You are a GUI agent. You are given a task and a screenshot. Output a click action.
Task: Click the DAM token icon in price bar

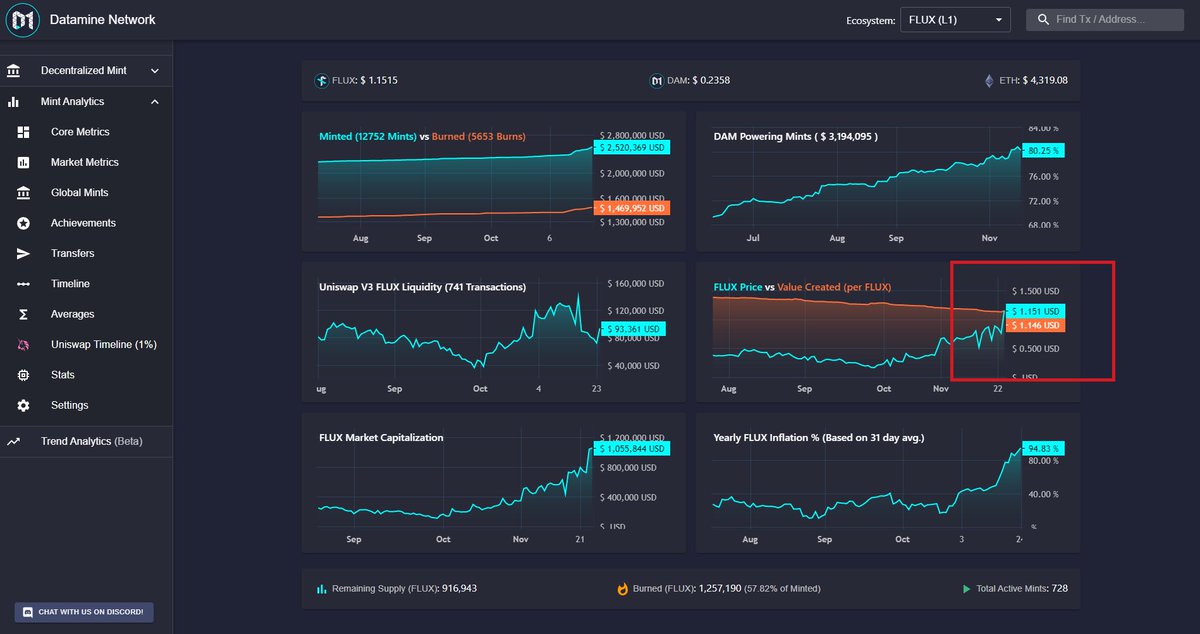pos(657,80)
